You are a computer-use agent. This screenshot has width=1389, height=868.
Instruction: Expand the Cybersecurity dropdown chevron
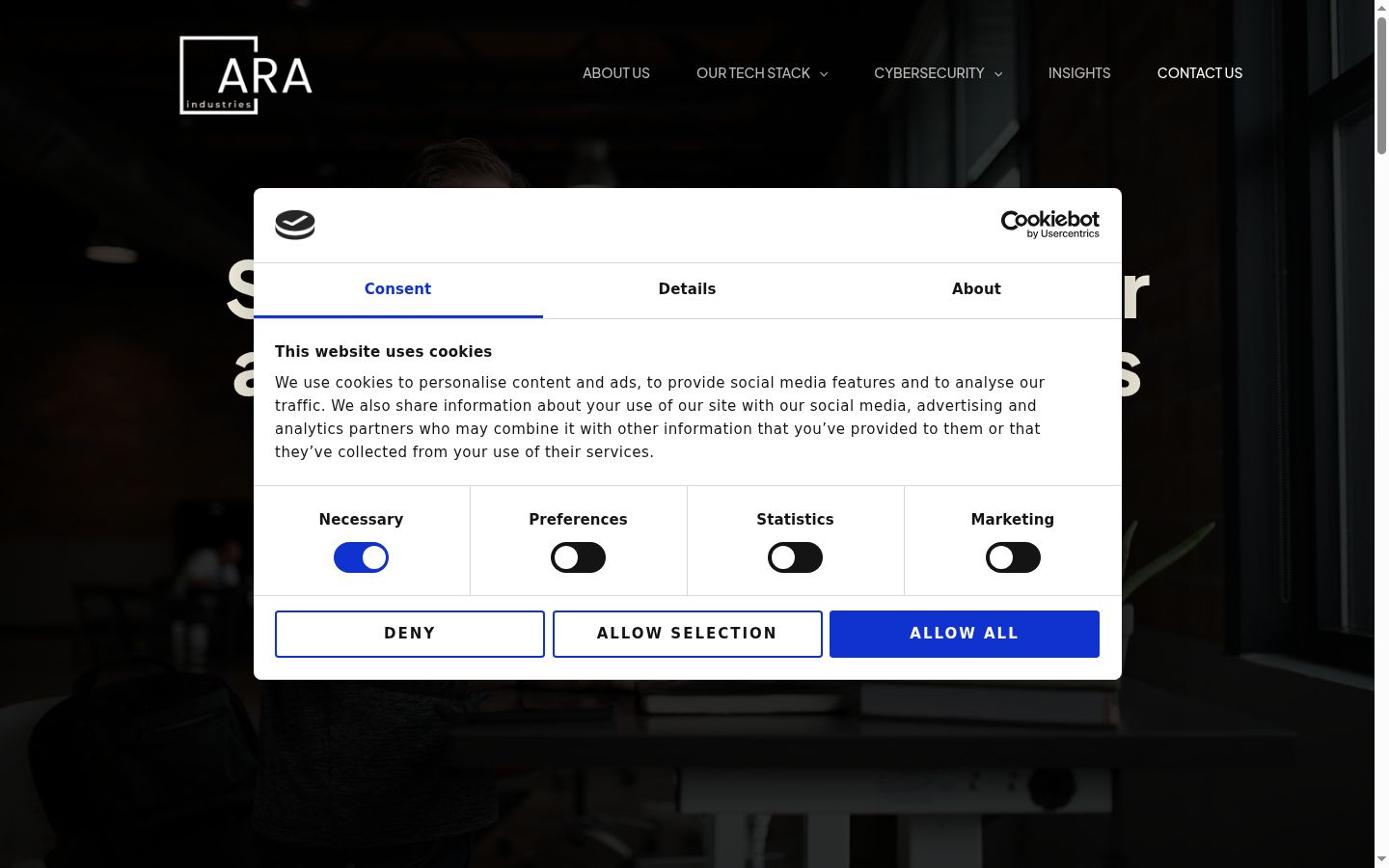pos(998,74)
